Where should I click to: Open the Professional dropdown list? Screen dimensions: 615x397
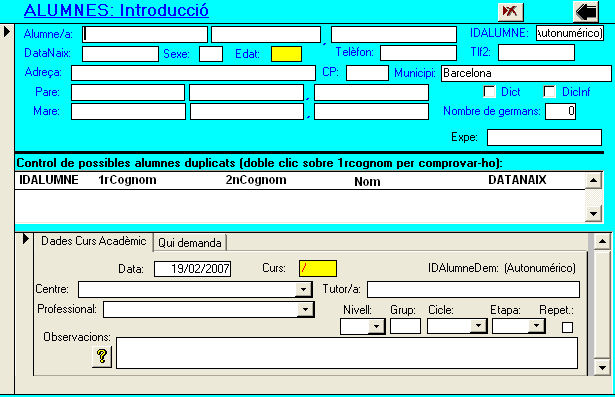306,310
